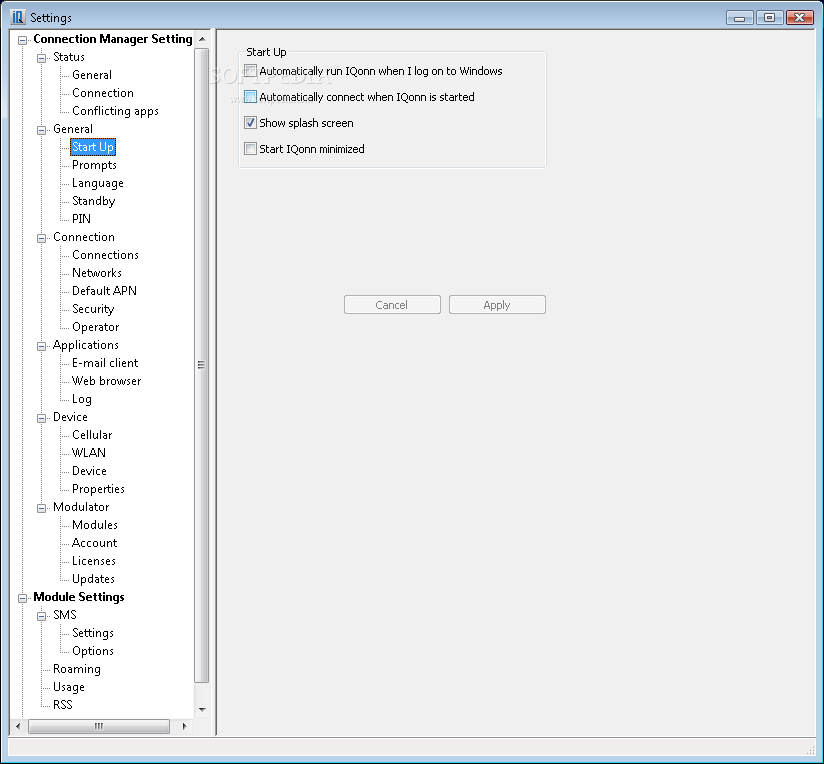The width and height of the screenshot is (824, 764).
Task: Open the Roaming module settings
Action: (x=77, y=669)
